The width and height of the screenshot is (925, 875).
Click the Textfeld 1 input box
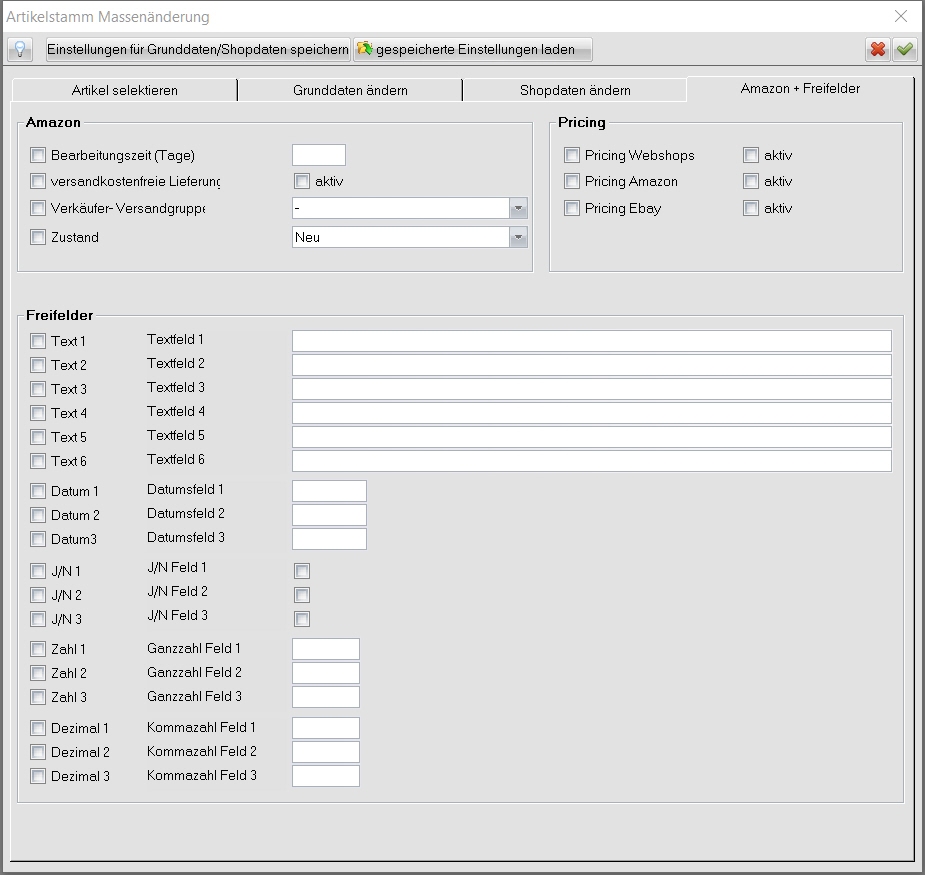pos(592,341)
